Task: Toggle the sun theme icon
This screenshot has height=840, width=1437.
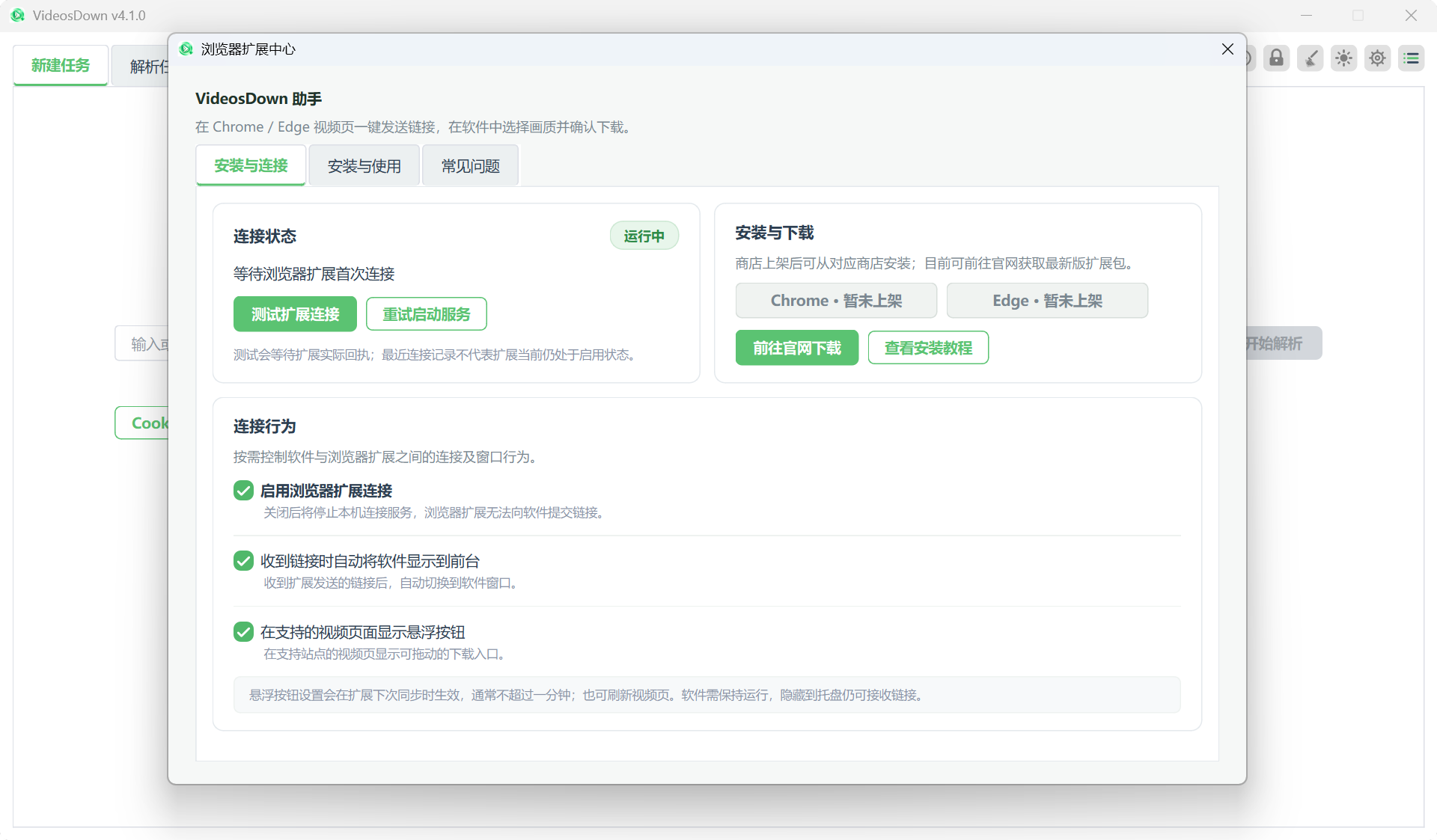Action: [x=1344, y=58]
